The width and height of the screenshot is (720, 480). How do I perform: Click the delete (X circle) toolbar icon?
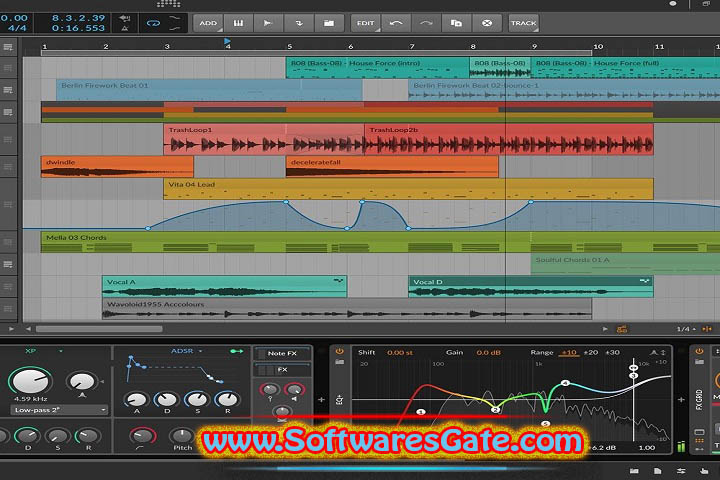(x=487, y=23)
